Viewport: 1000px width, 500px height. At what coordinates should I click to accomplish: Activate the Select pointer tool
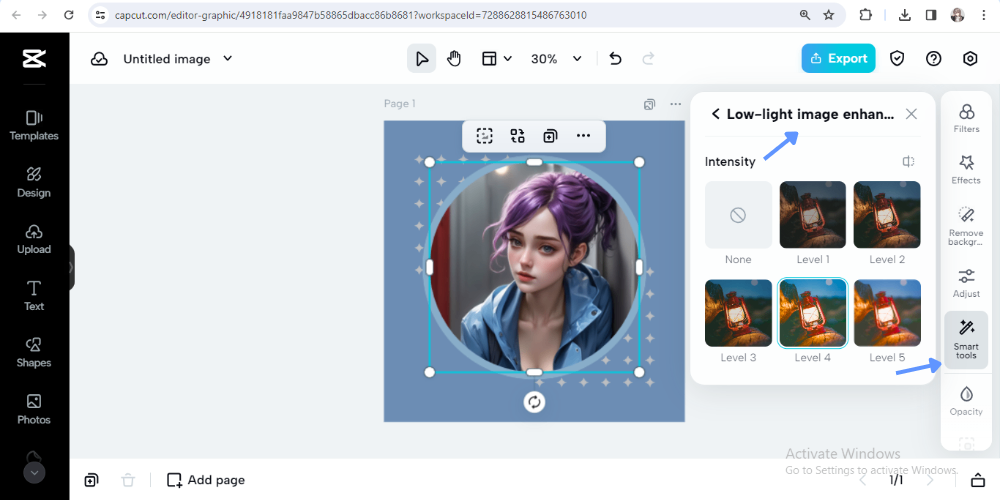pos(422,59)
